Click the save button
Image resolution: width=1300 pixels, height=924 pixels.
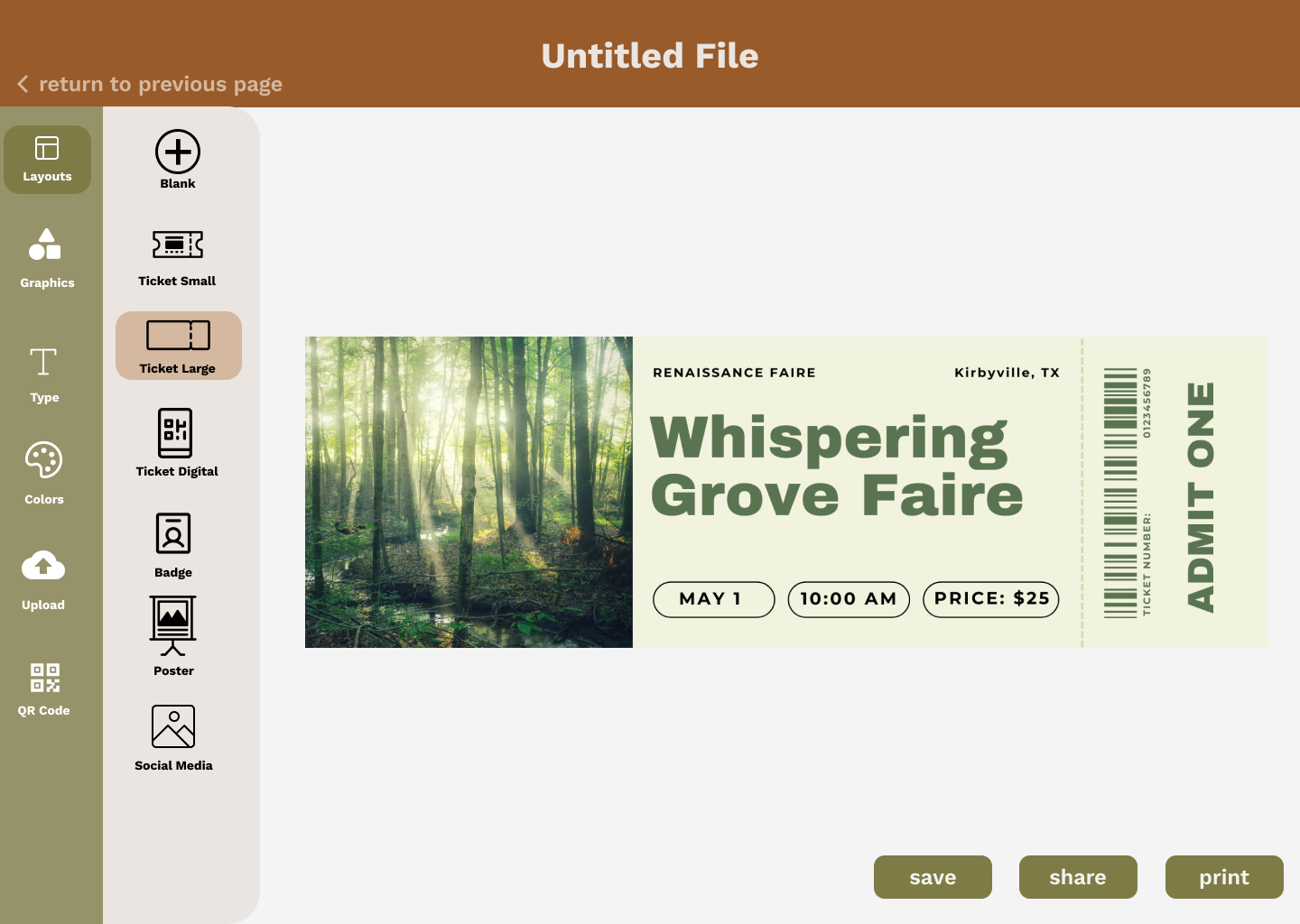pyautogui.click(x=933, y=877)
